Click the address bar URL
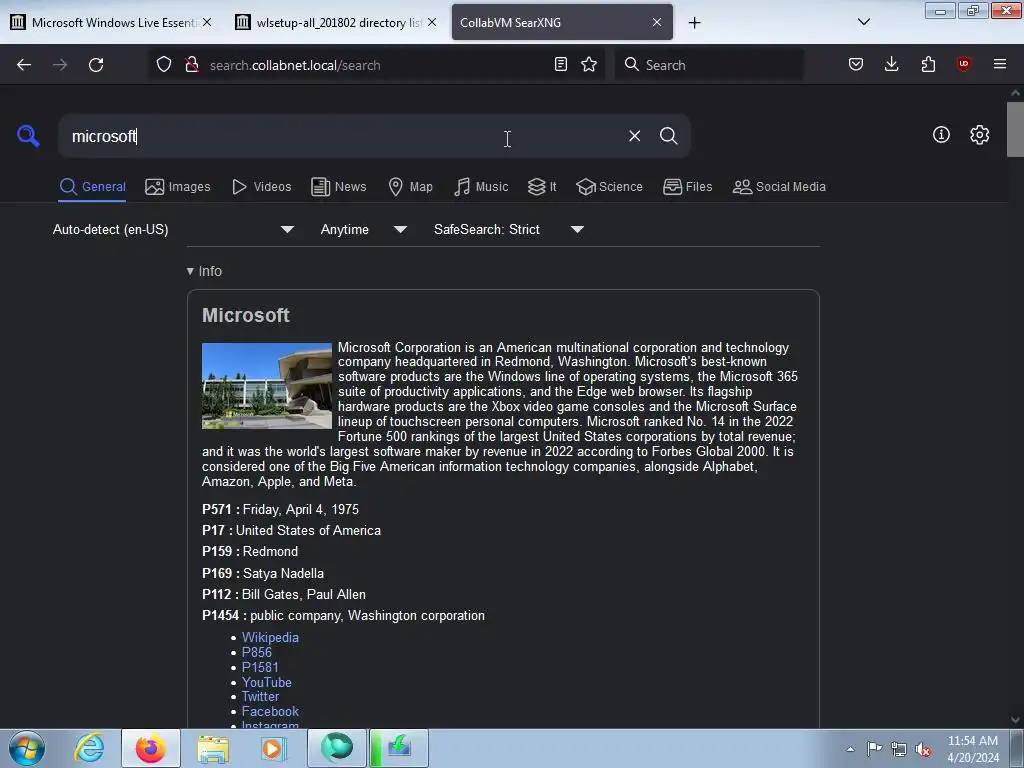This screenshot has width=1024, height=768. [295, 65]
